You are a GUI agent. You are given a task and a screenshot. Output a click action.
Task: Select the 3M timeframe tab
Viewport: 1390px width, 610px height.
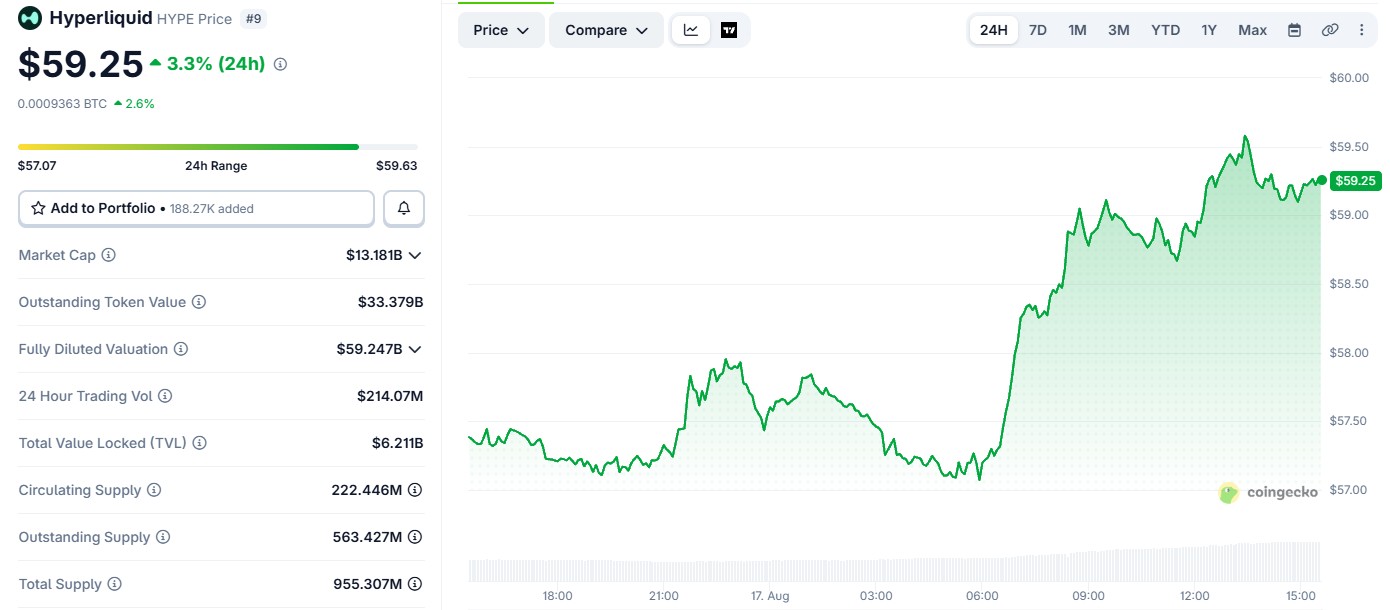coord(1119,30)
